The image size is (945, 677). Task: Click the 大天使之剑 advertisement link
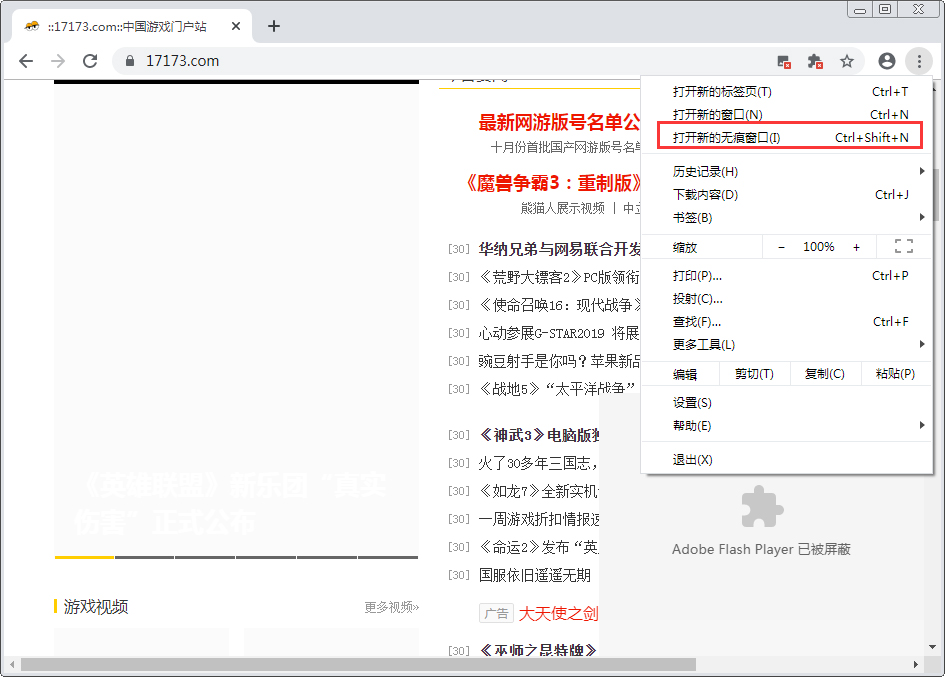(x=557, y=613)
